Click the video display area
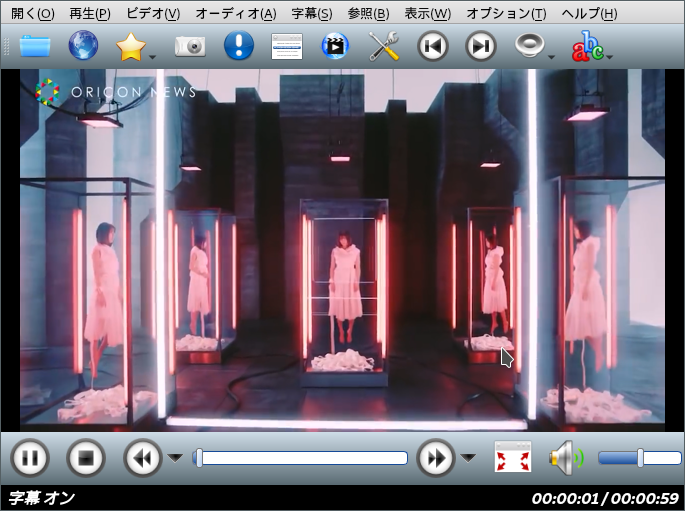Viewport: 685px width, 511px height. (342, 250)
